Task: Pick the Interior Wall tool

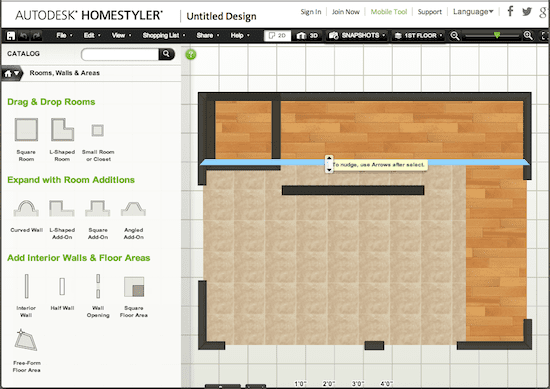Action: [x=26, y=286]
